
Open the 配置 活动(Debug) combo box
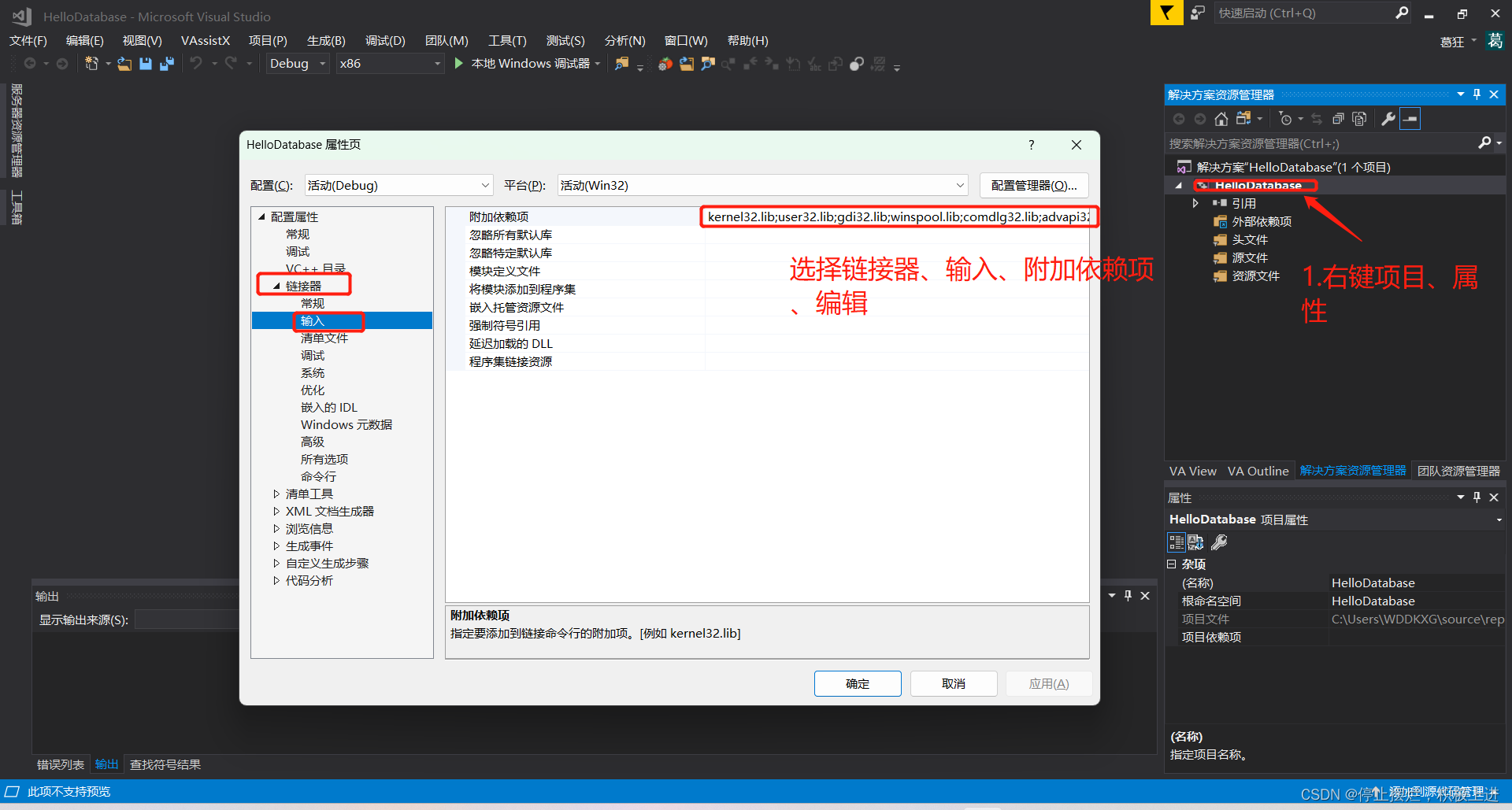398,185
